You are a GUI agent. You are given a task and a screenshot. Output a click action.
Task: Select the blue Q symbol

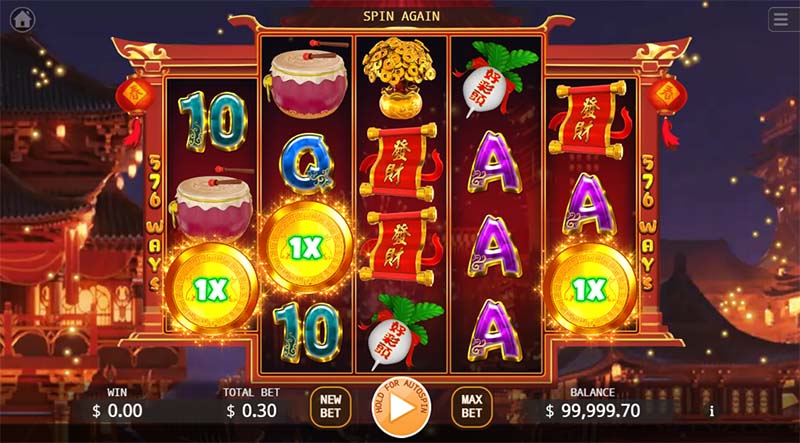[306, 163]
